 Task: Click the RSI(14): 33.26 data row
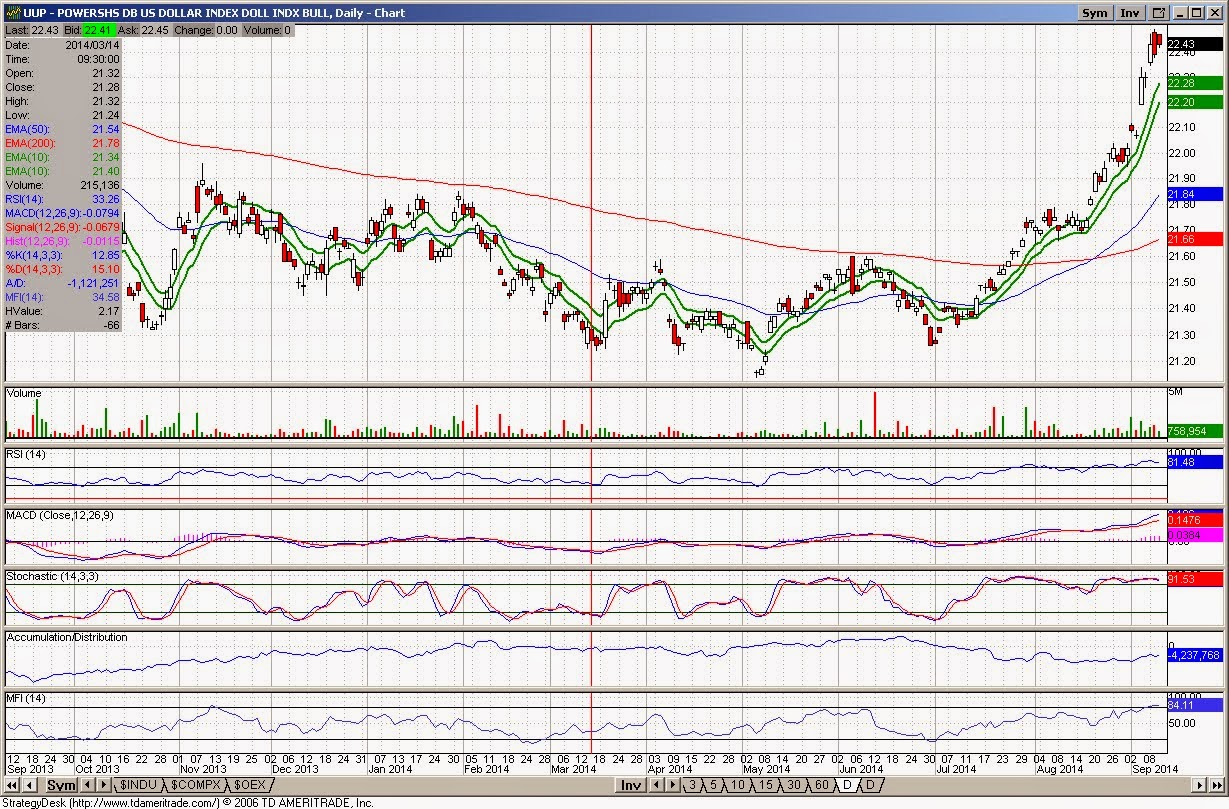64,199
